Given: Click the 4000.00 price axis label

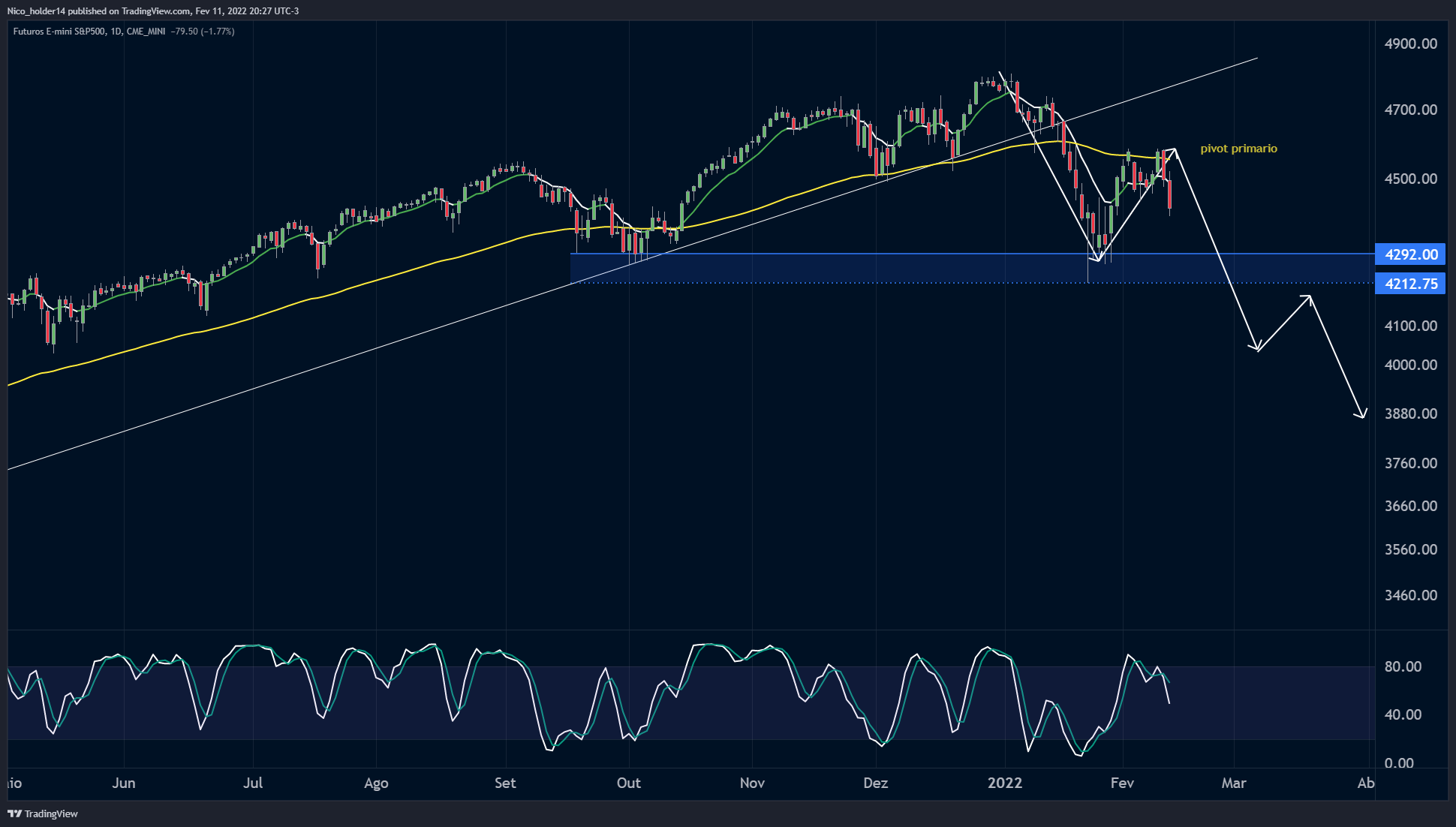Looking at the screenshot, I should pos(1411,365).
